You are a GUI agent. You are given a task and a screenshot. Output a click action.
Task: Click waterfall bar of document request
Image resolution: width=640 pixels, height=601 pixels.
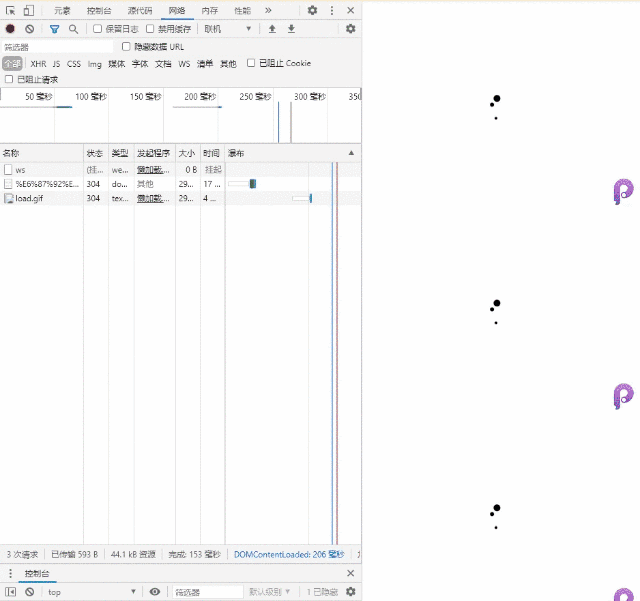coord(242,184)
